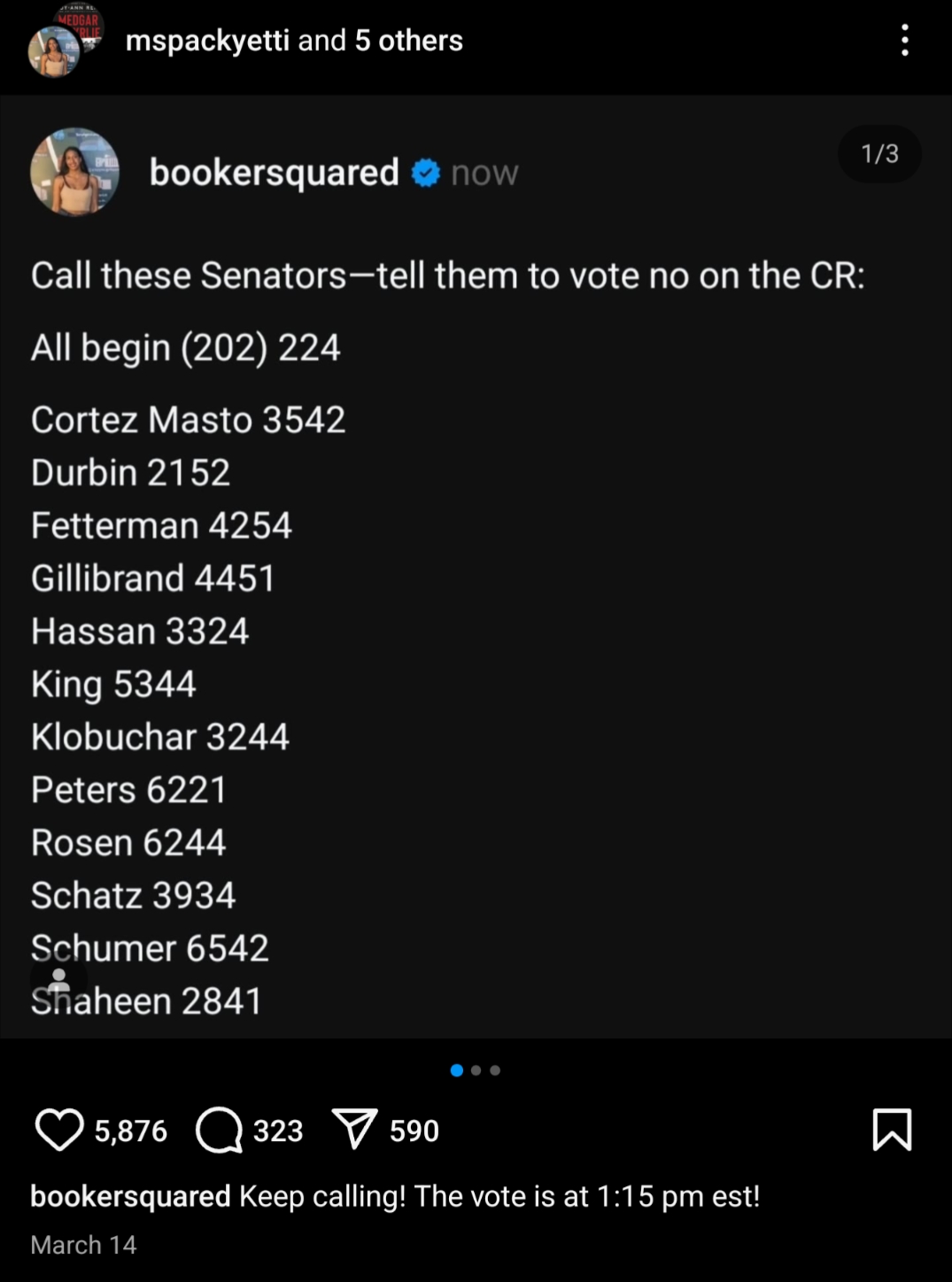Screen dimensions: 952x1282
Task: Tap the March 14 post date
Action: coord(83,1245)
